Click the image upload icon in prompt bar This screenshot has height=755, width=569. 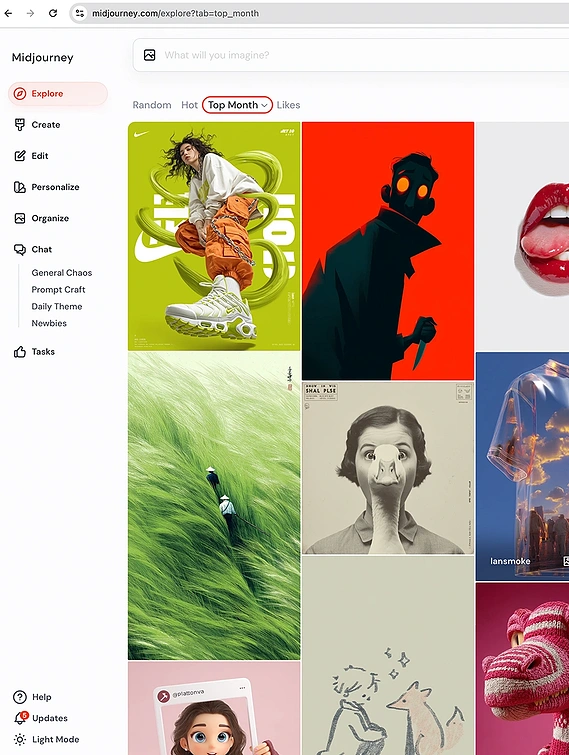pos(150,55)
